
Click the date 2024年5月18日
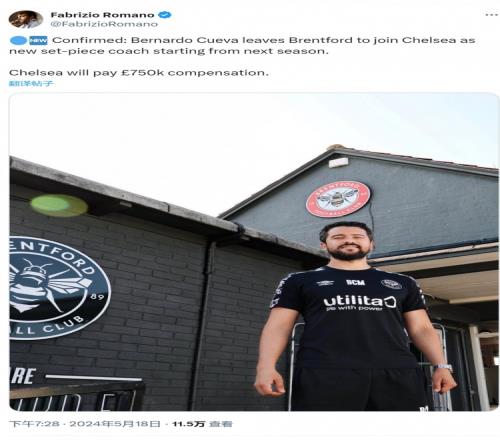[x=115, y=424]
